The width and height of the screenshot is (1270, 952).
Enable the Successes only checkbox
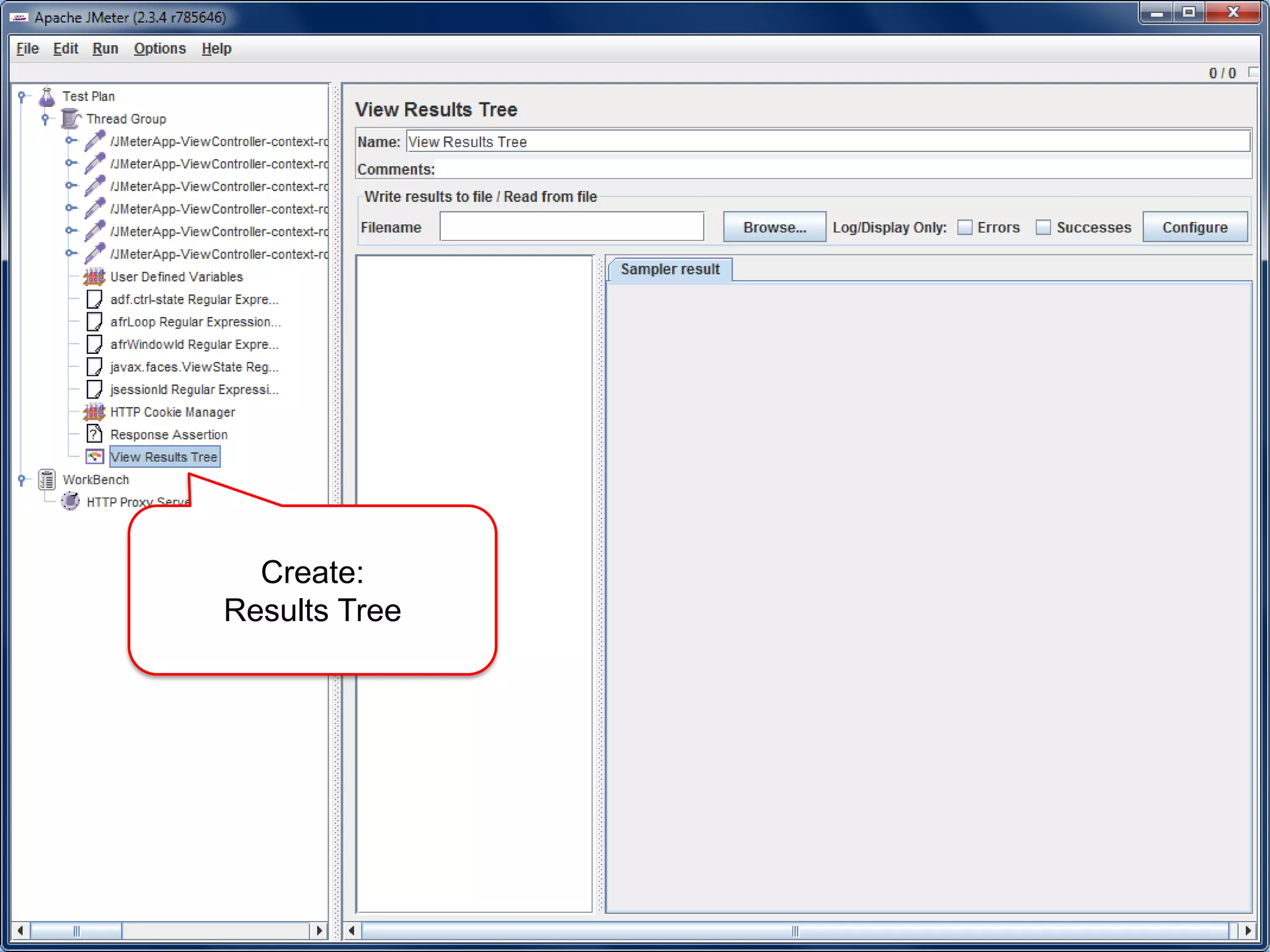click(x=1044, y=227)
